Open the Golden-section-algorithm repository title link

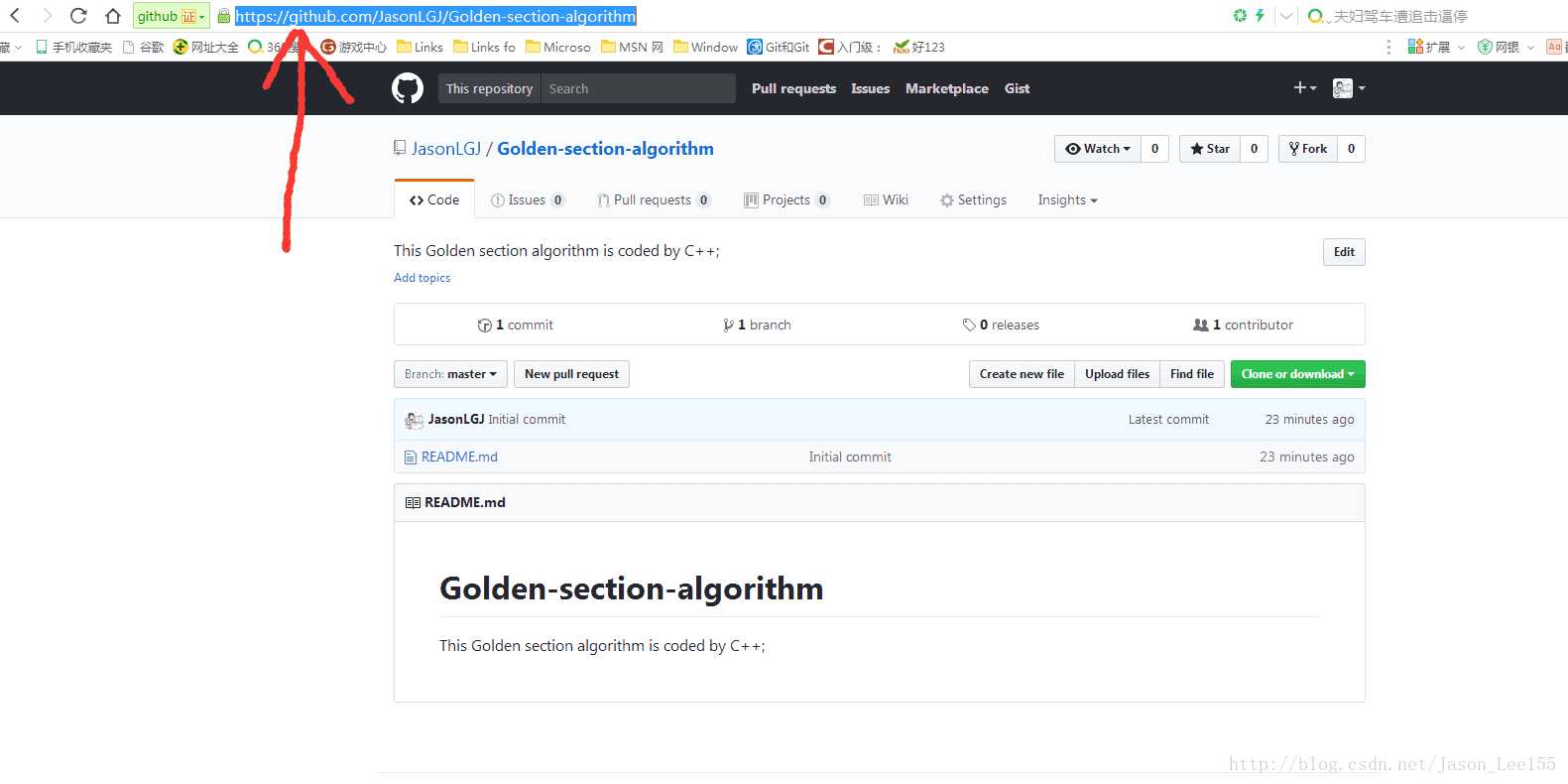[x=605, y=149]
